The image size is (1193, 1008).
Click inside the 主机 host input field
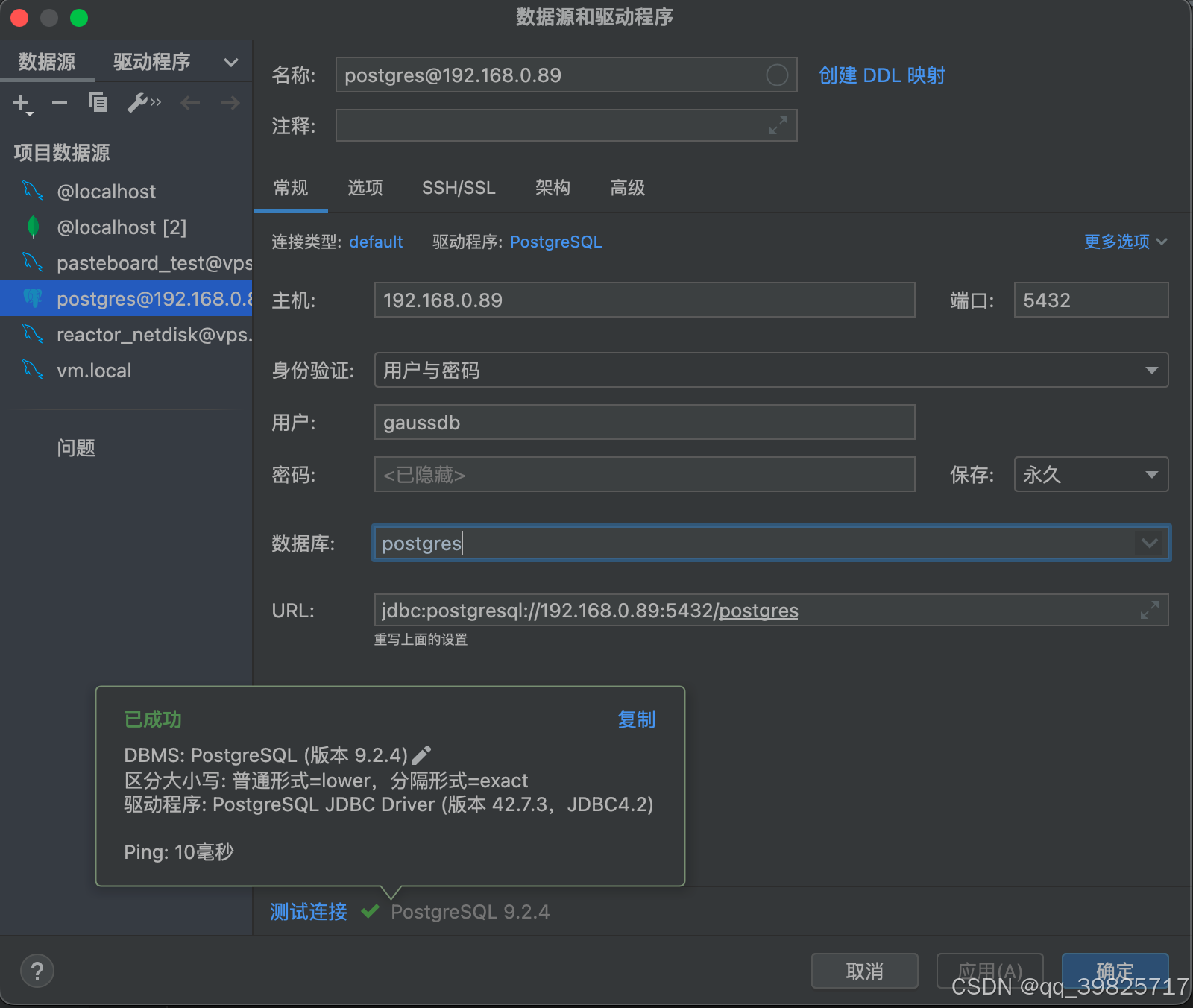(x=644, y=300)
